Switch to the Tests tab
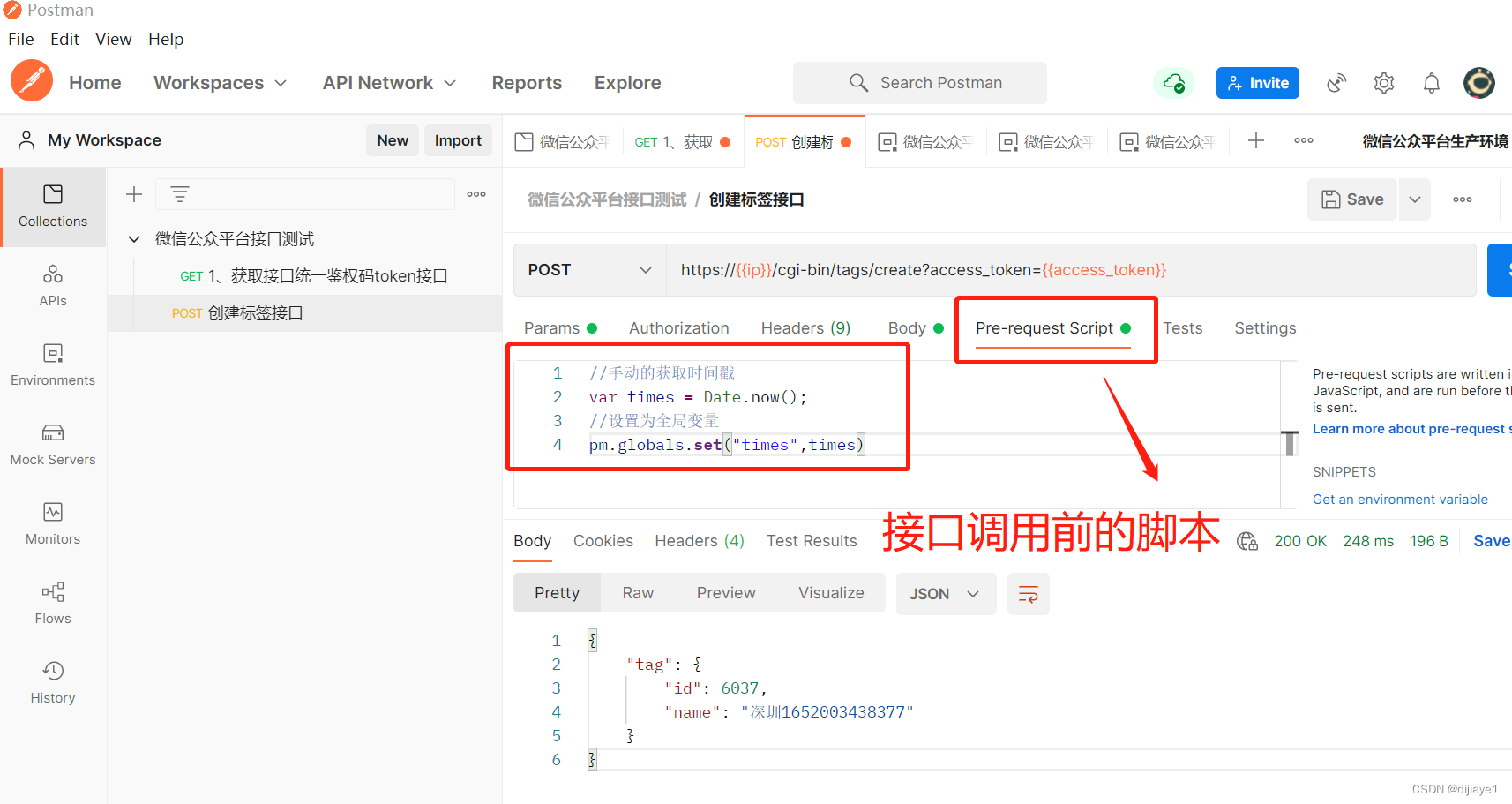 [1182, 327]
